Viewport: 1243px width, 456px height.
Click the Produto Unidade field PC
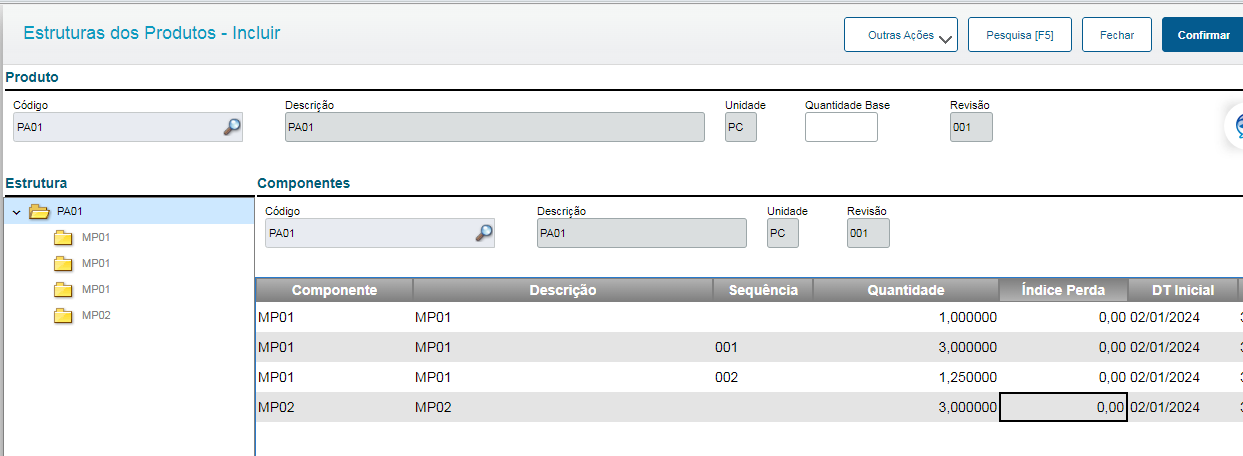click(x=741, y=127)
